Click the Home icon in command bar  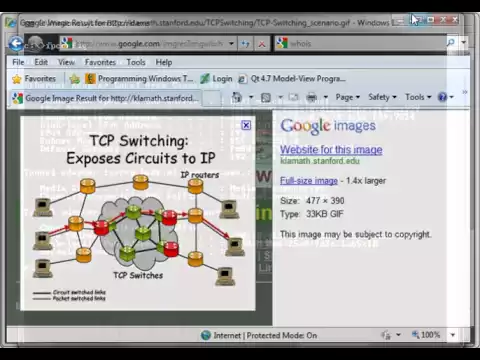237,97
